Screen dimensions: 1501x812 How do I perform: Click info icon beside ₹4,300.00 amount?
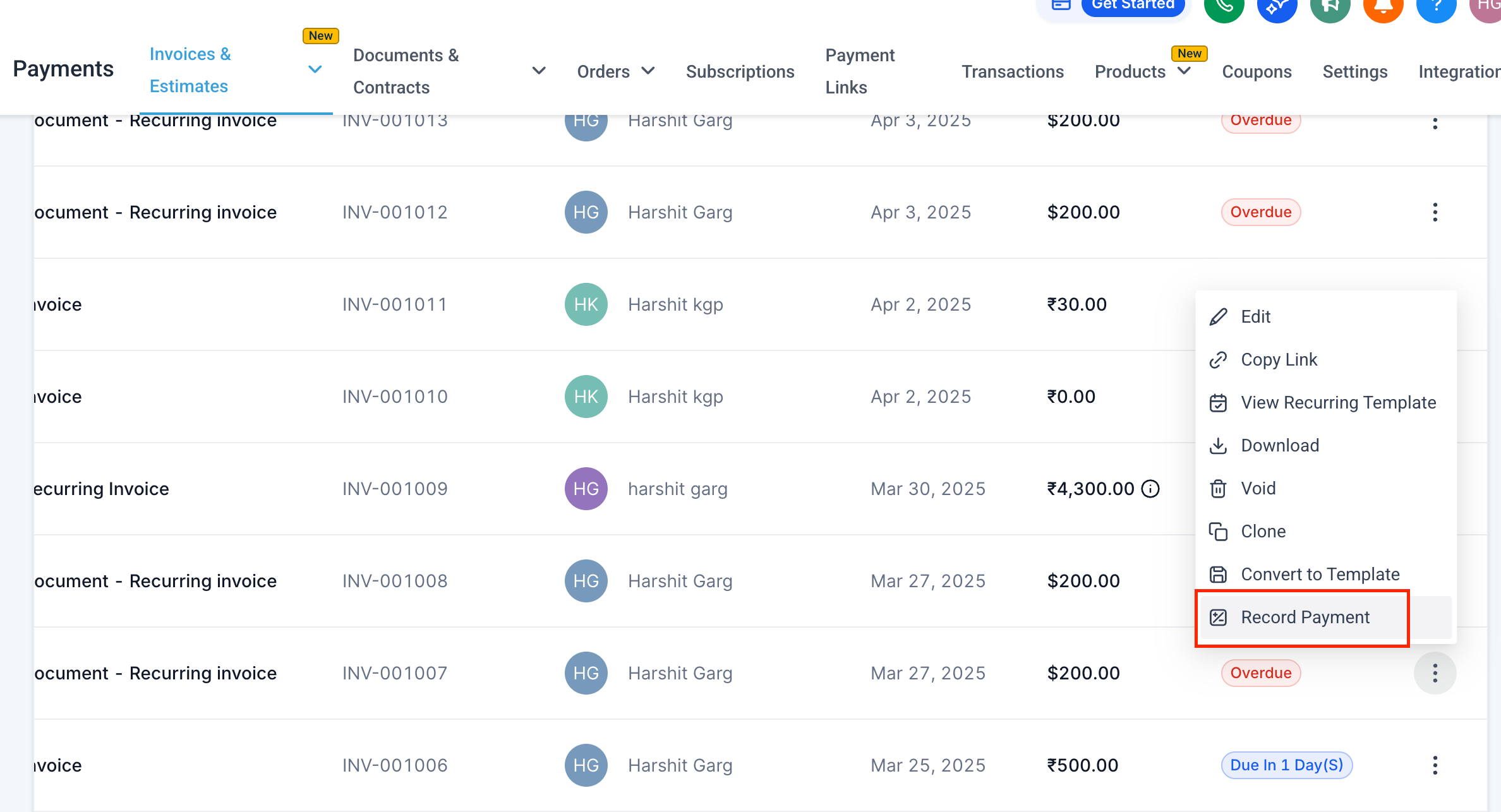click(1150, 489)
